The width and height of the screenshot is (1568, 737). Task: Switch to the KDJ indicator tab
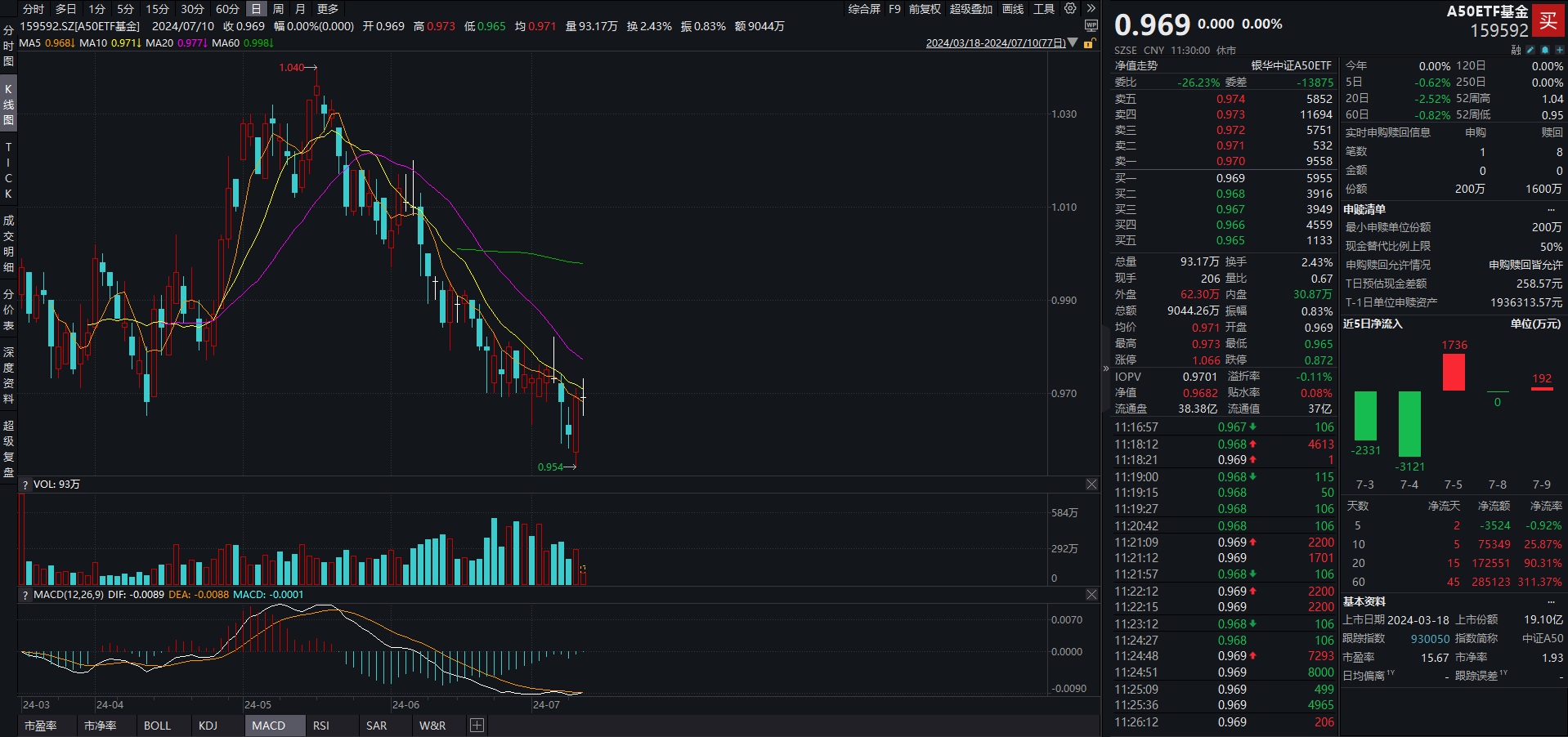tap(208, 726)
